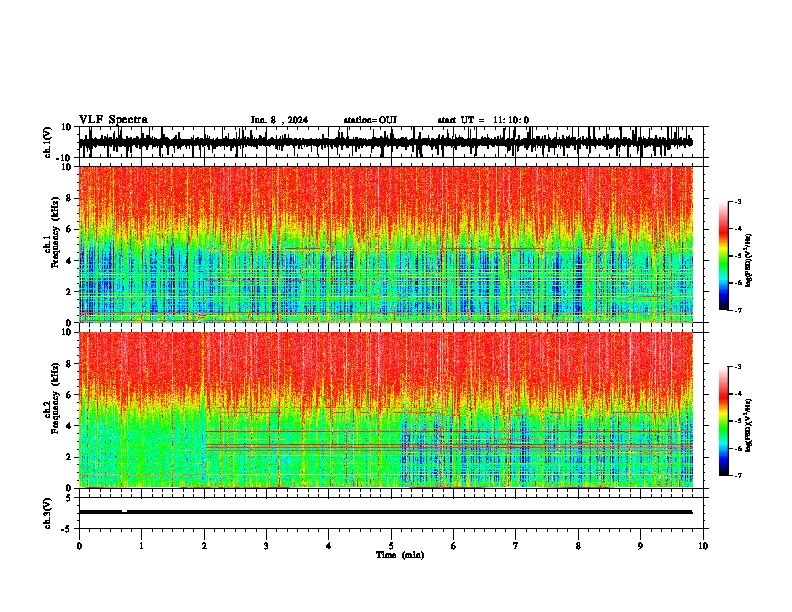Click the "-7" tick on ch.2 color bar

click(738, 475)
